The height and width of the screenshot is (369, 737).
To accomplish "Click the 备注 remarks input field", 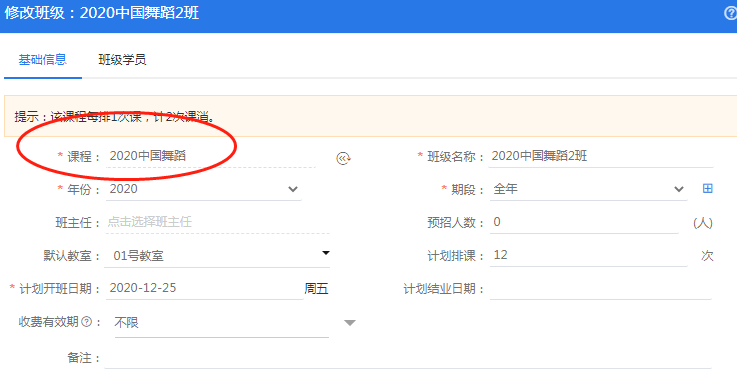I will [408, 358].
